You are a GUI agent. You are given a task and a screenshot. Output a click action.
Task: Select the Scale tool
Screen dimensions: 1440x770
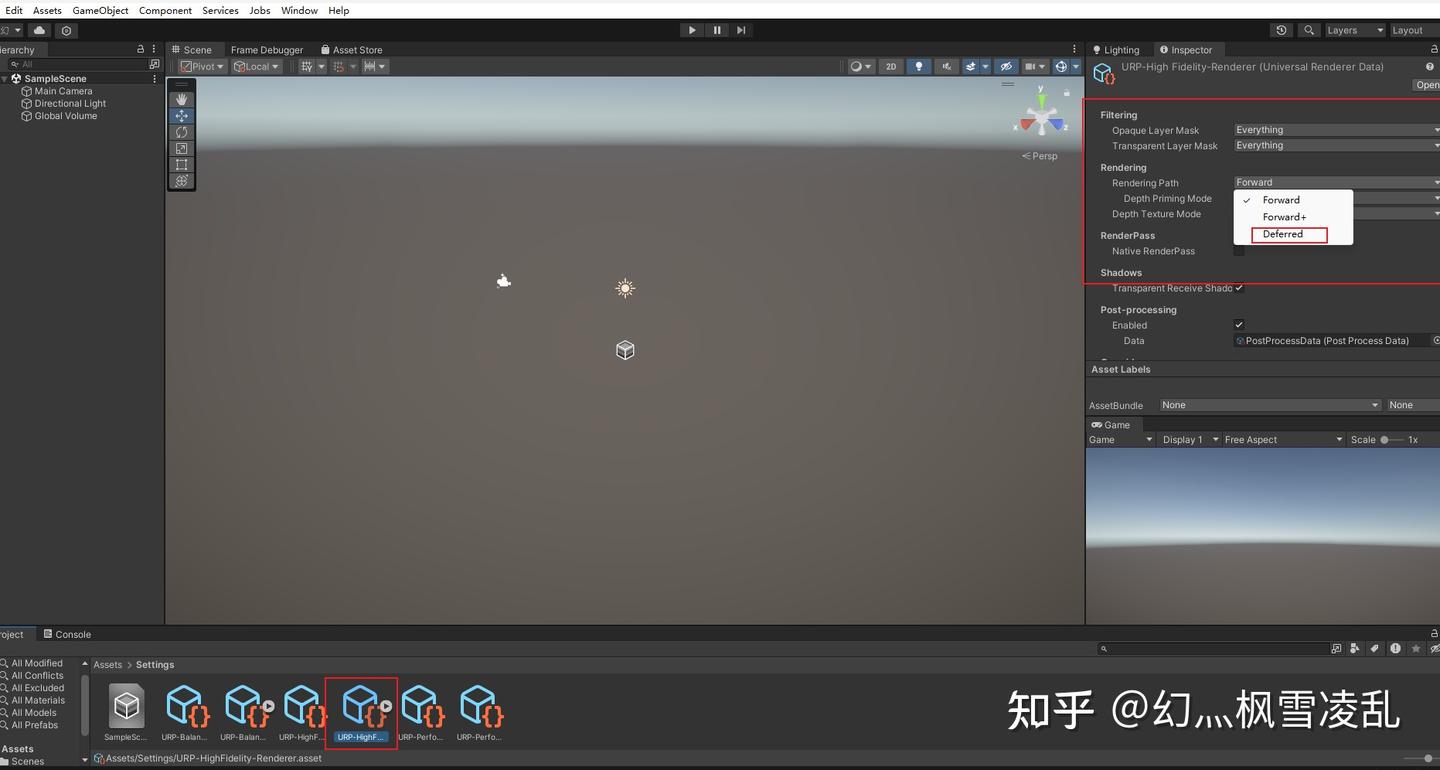tap(181, 148)
